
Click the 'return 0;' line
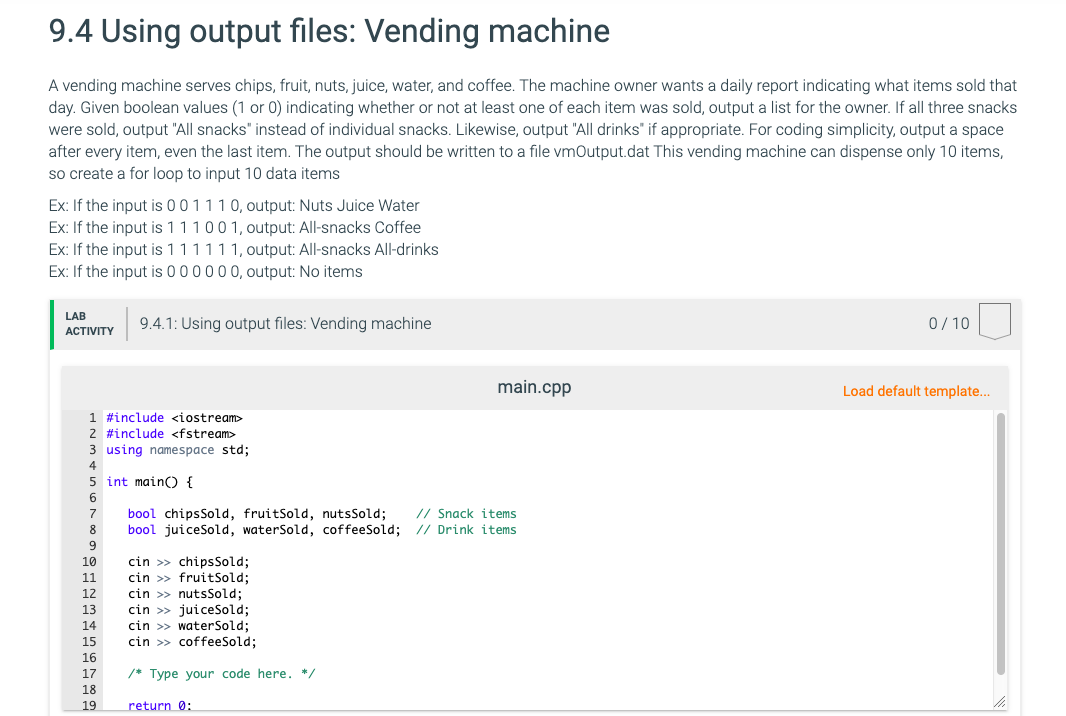(x=160, y=705)
